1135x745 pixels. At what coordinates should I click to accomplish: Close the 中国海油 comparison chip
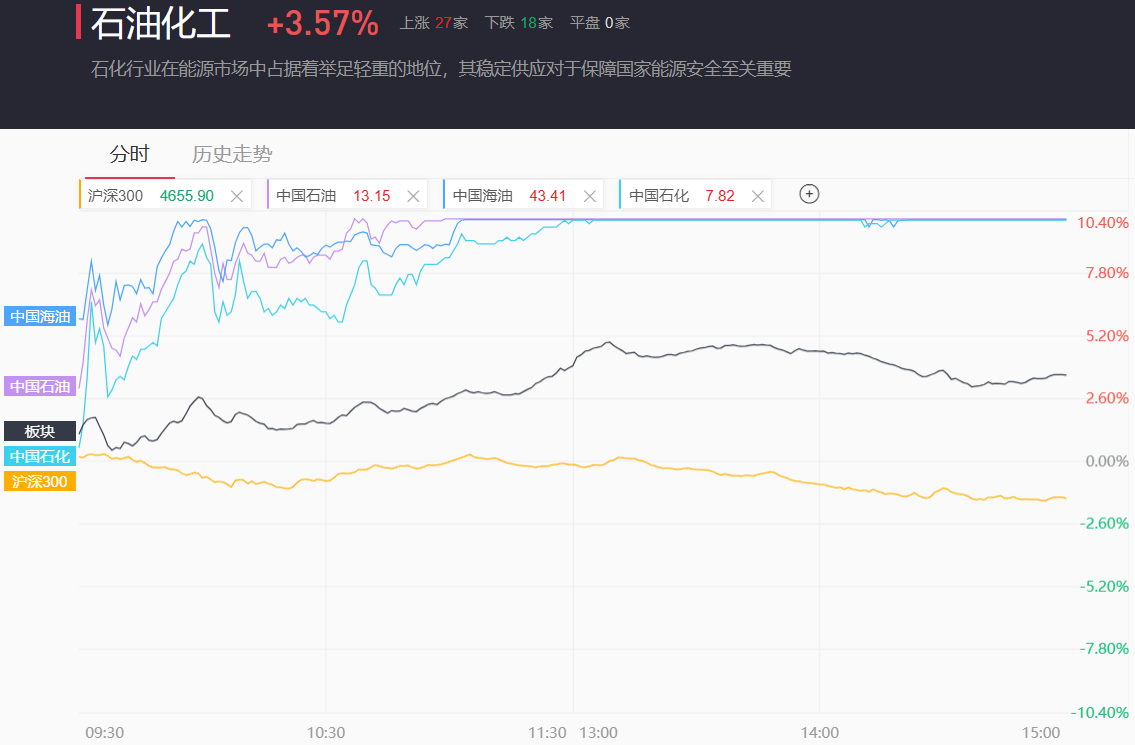589,196
